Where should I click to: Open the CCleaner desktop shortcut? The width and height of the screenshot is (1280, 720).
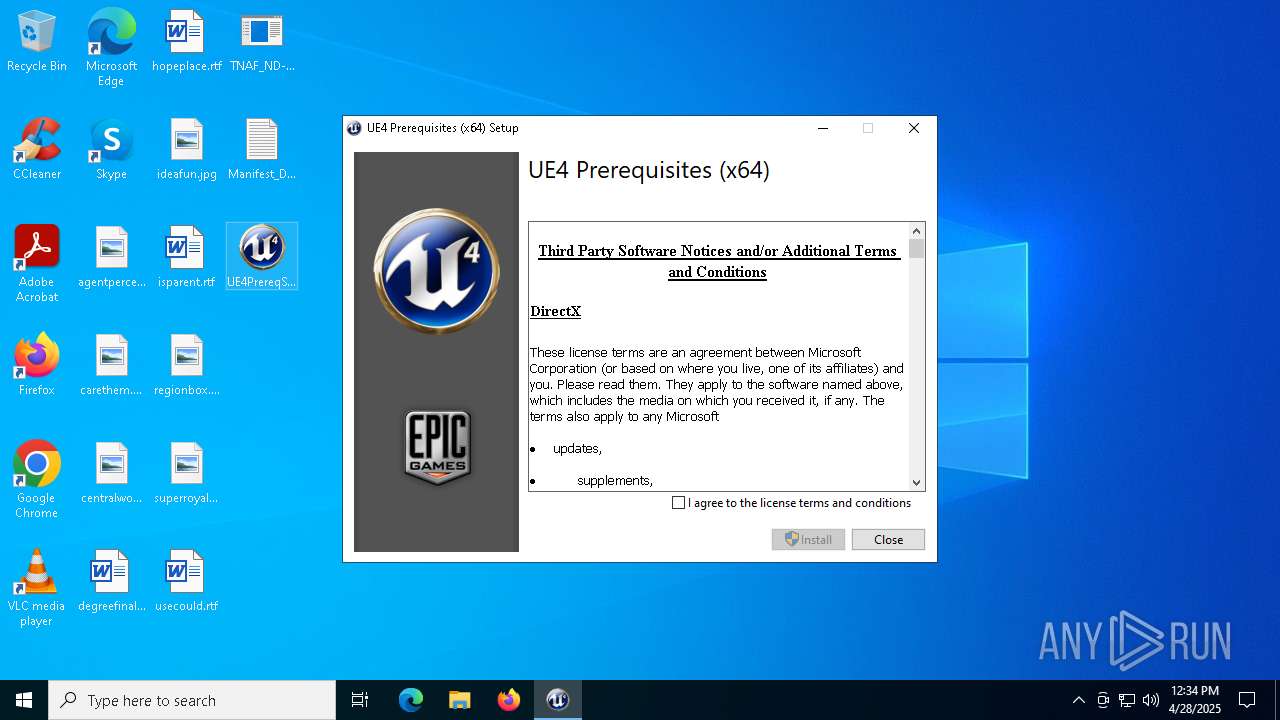(37, 150)
